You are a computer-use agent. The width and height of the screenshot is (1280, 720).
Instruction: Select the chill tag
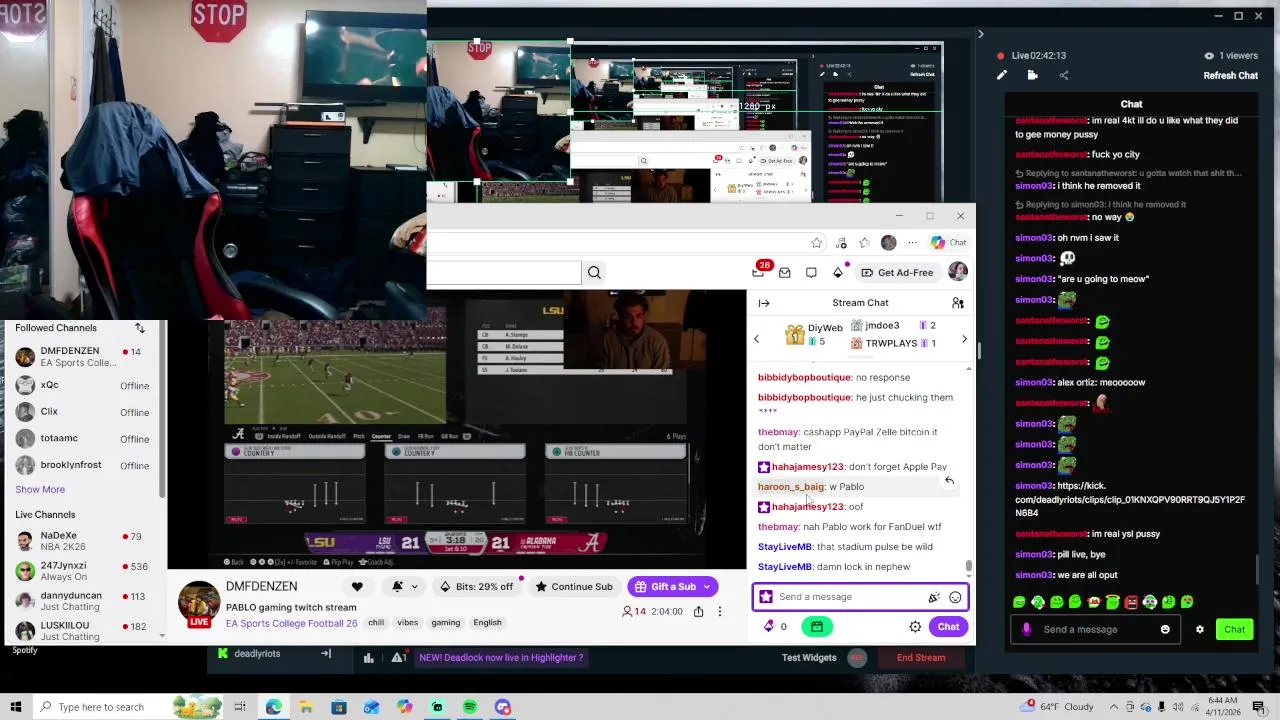click(x=376, y=622)
